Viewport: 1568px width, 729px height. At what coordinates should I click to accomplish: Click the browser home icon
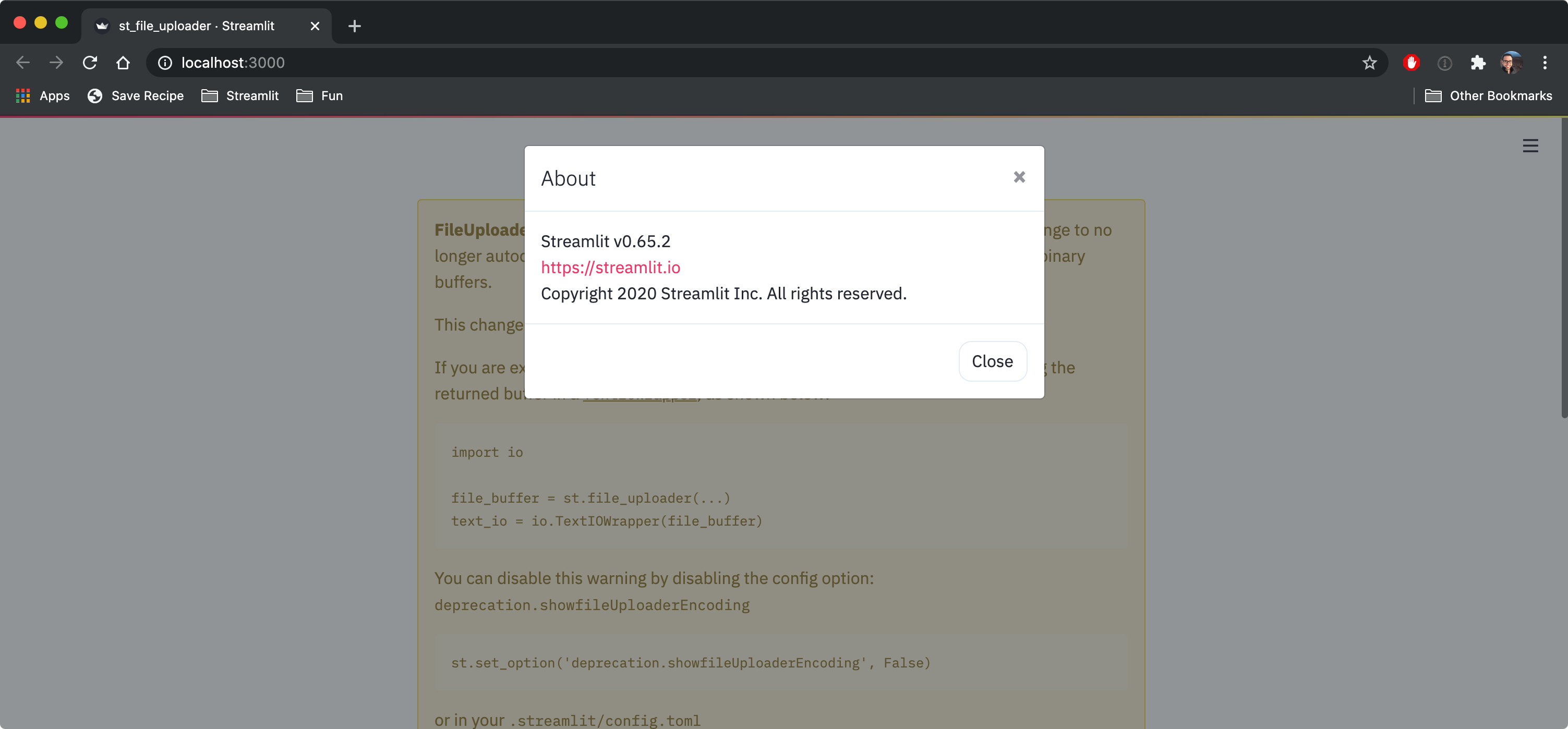(123, 62)
